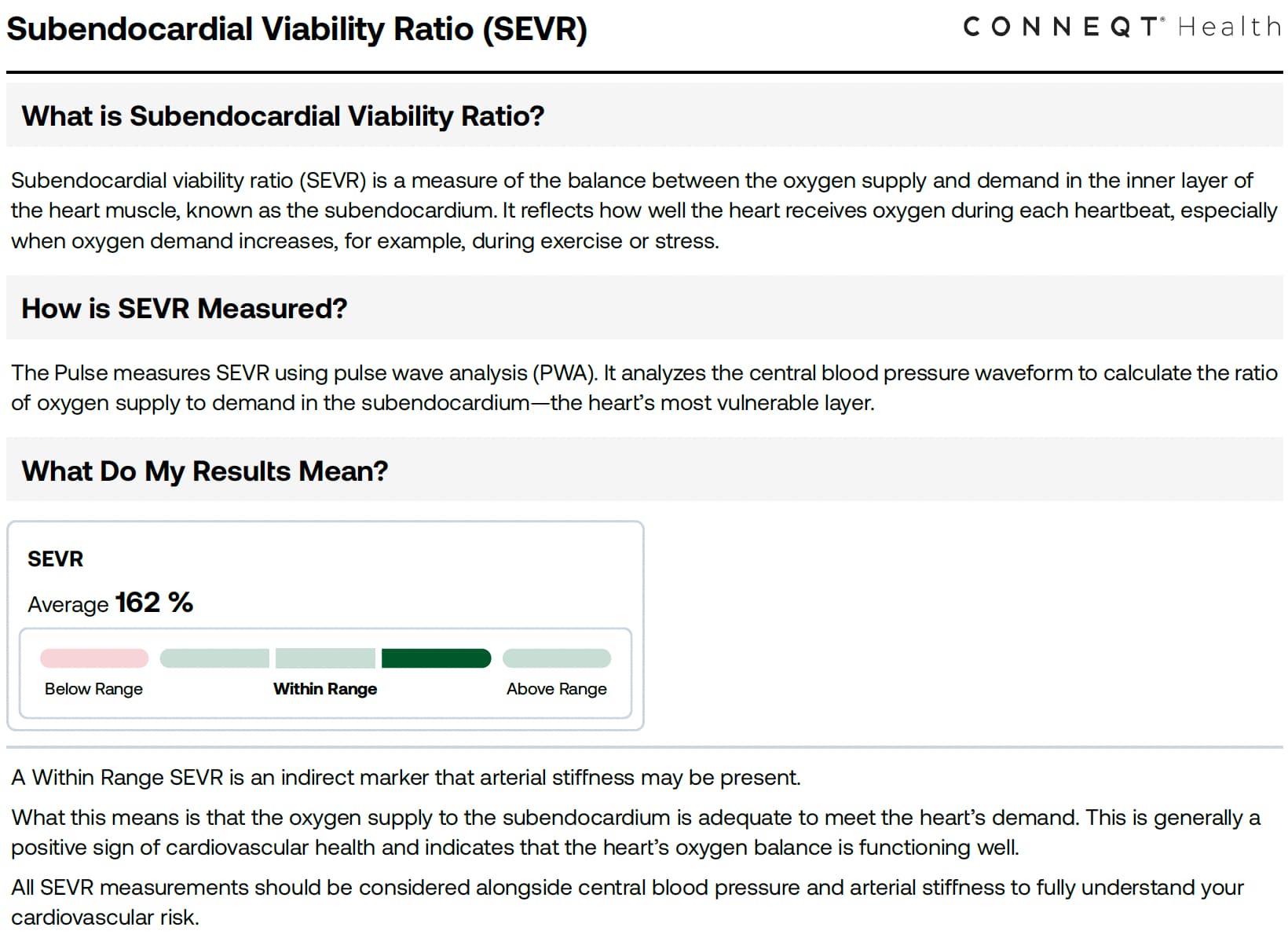Click the bold "Within Range" label
This screenshot has height=938, width=1288.
pos(325,689)
